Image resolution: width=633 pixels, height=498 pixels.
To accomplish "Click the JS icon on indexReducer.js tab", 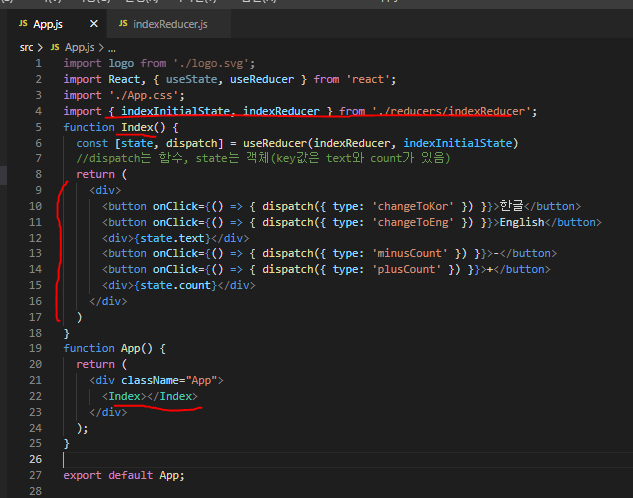I will (123, 23).
